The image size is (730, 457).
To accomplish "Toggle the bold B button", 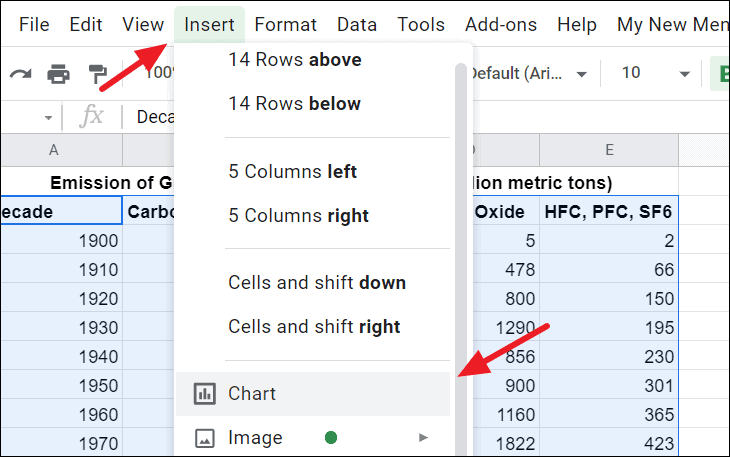I will (x=719, y=73).
